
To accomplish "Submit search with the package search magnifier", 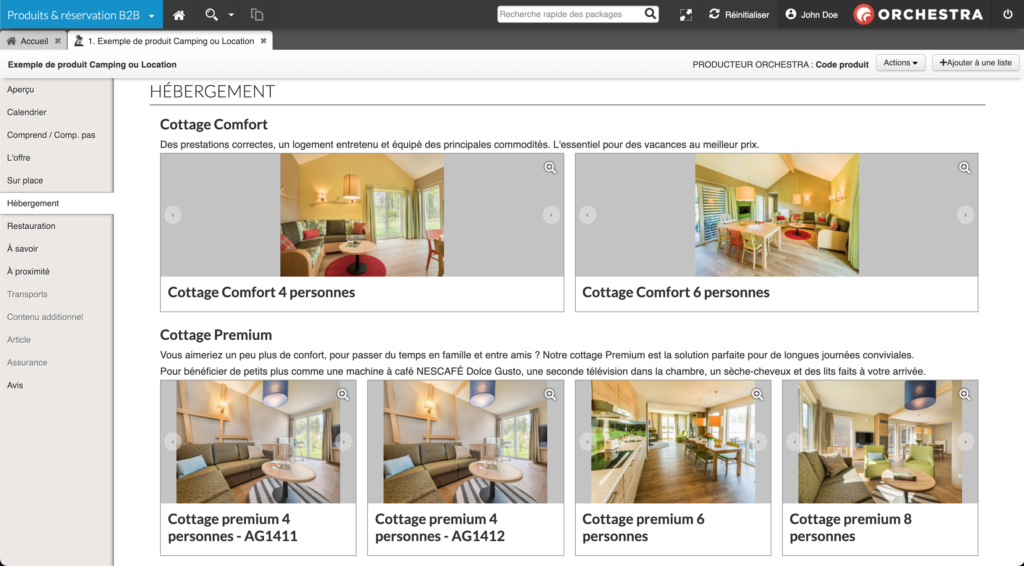I will coord(650,14).
